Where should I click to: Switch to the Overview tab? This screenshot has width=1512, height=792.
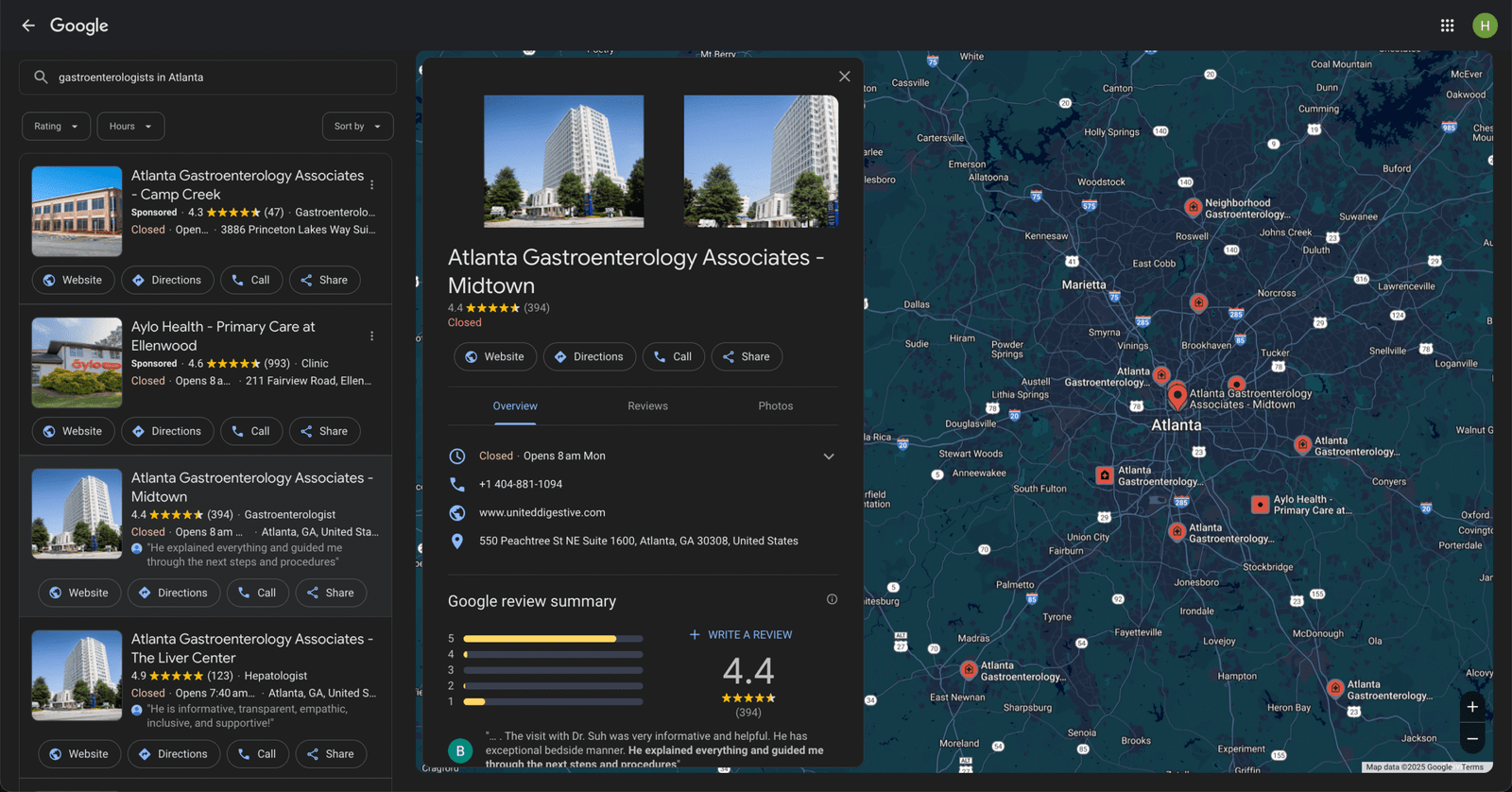point(515,406)
